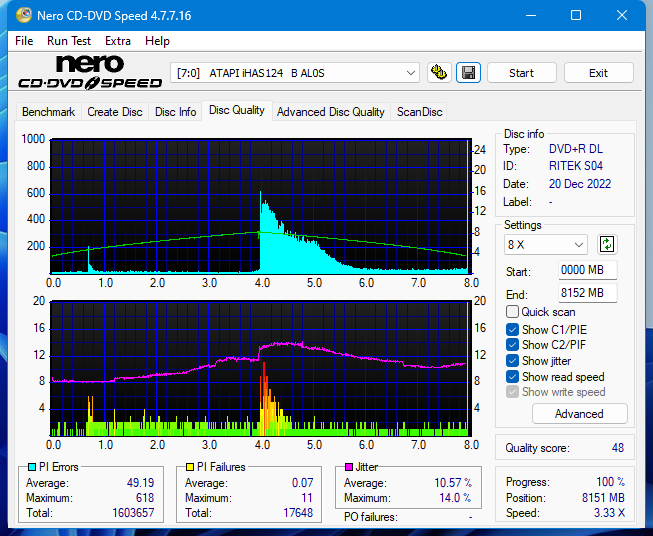653x536 pixels.
Task: Click the Speed 3.33 X value
Action: 609,513
